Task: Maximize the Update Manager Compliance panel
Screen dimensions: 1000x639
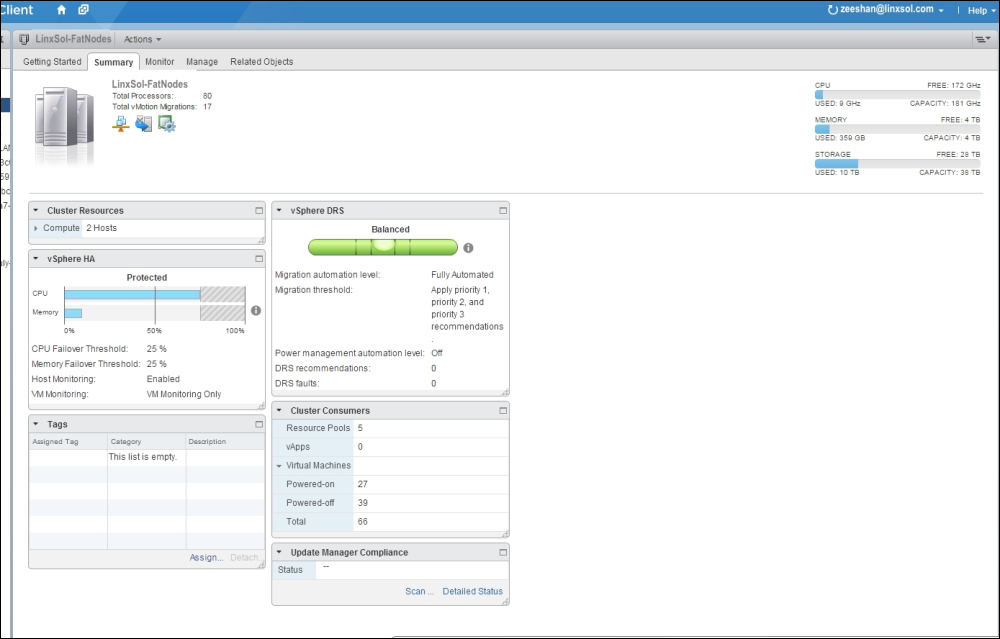Action: [503, 552]
